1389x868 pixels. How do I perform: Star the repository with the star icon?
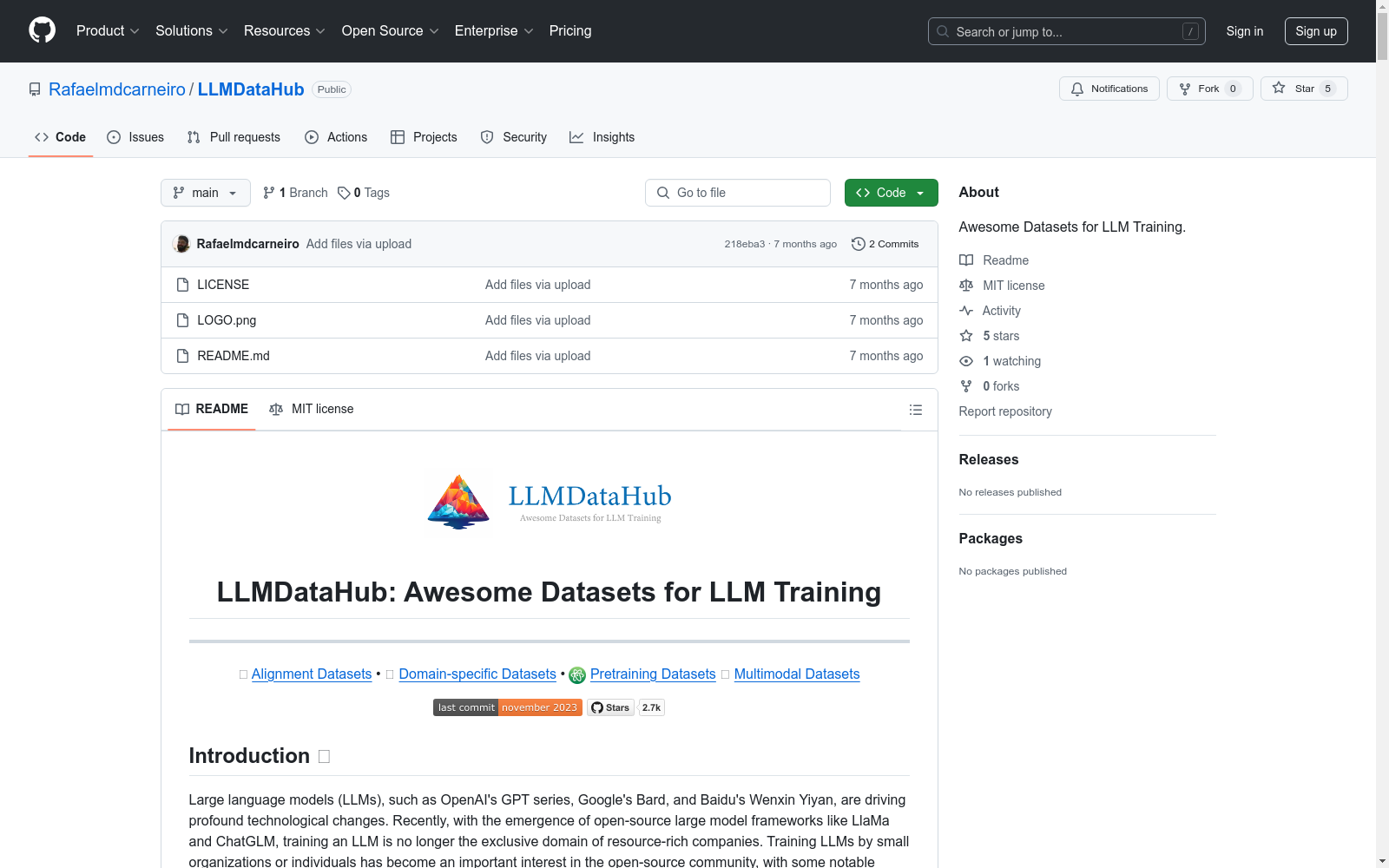[1279, 88]
